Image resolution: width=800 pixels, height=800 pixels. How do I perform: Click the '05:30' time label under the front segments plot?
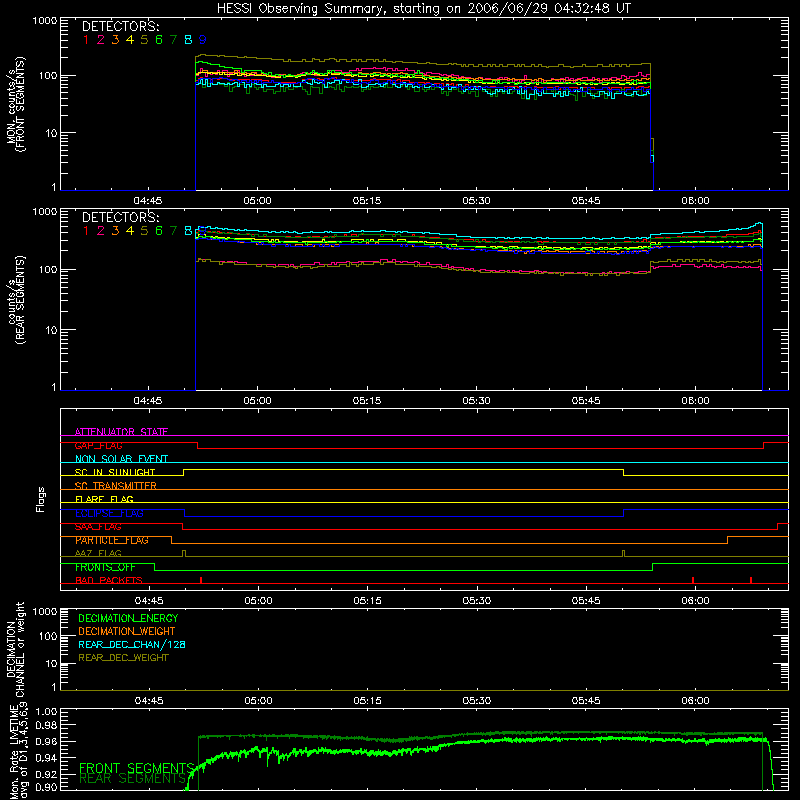click(477, 201)
